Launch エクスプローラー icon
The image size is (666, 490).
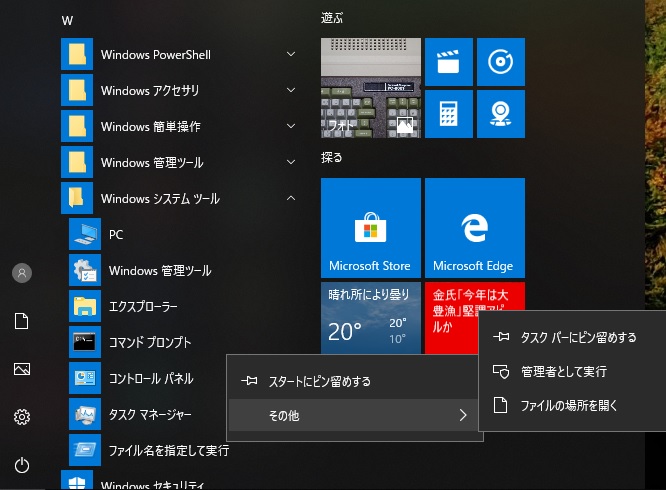85,306
